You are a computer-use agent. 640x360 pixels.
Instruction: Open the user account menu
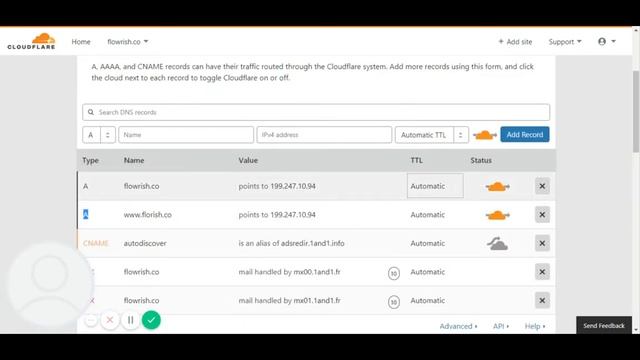(607, 41)
